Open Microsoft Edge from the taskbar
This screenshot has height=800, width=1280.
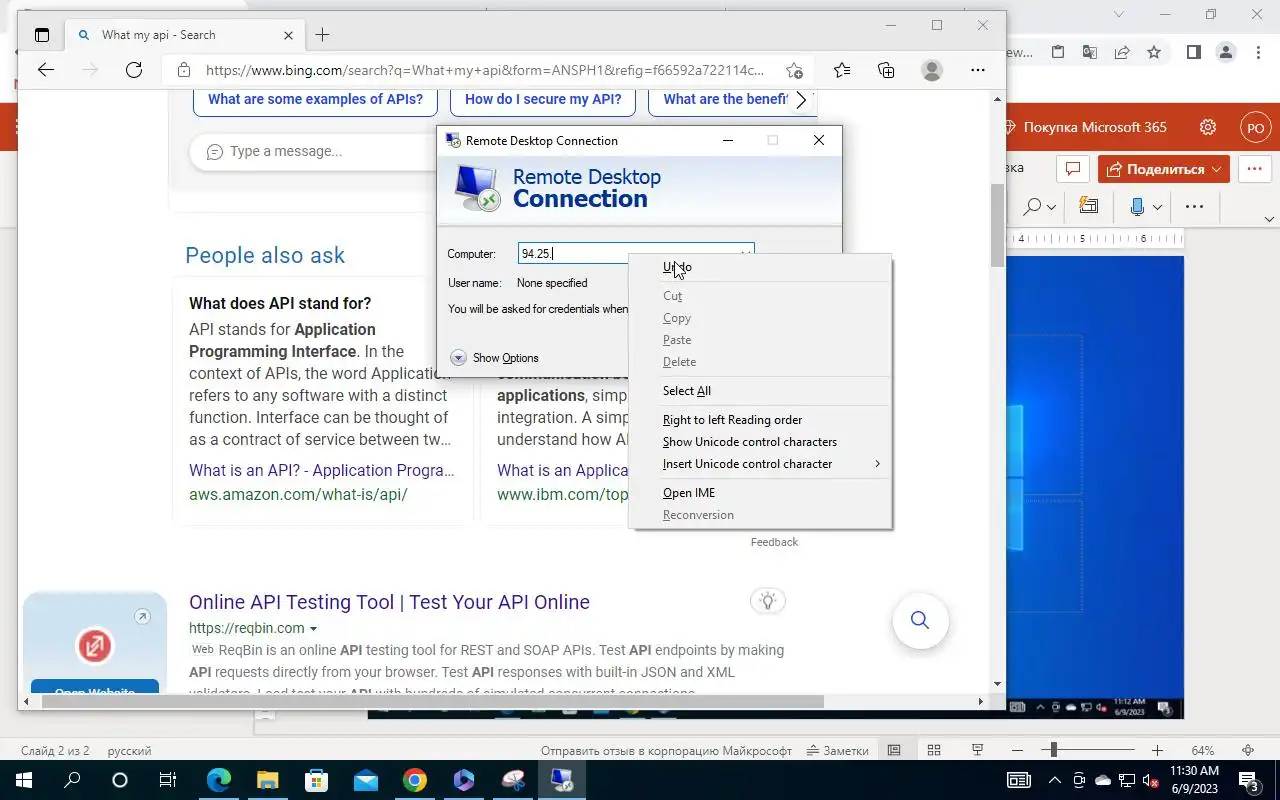(x=219, y=780)
